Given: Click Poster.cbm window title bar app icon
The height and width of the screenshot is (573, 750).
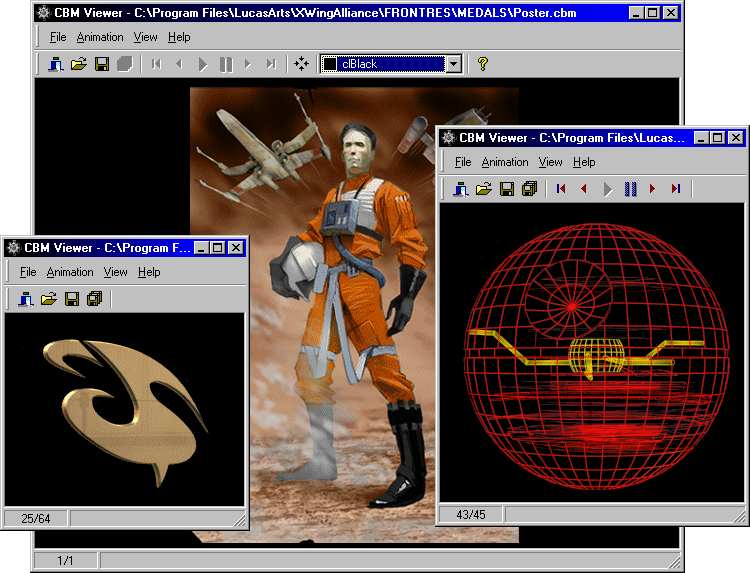Looking at the screenshot, I should point(44,13).
